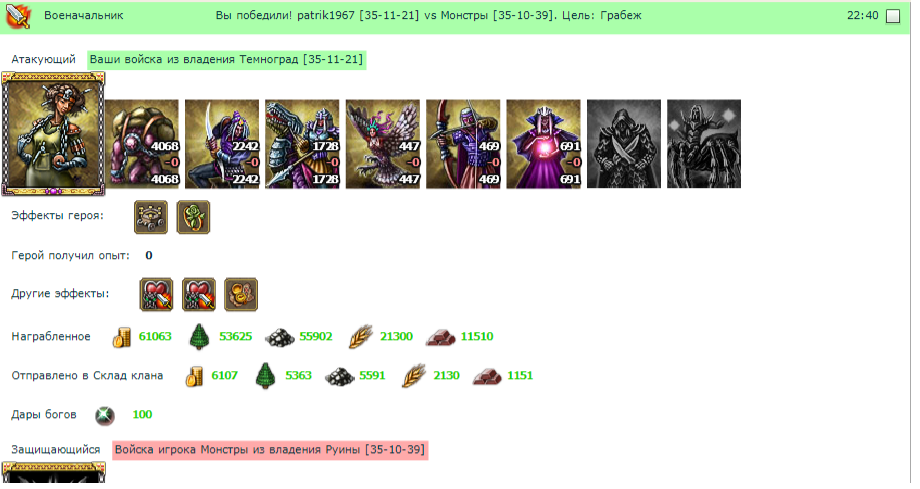Click the first heart-and-sword other effect icon
The image size is (920, 489).
pos(156,294)
